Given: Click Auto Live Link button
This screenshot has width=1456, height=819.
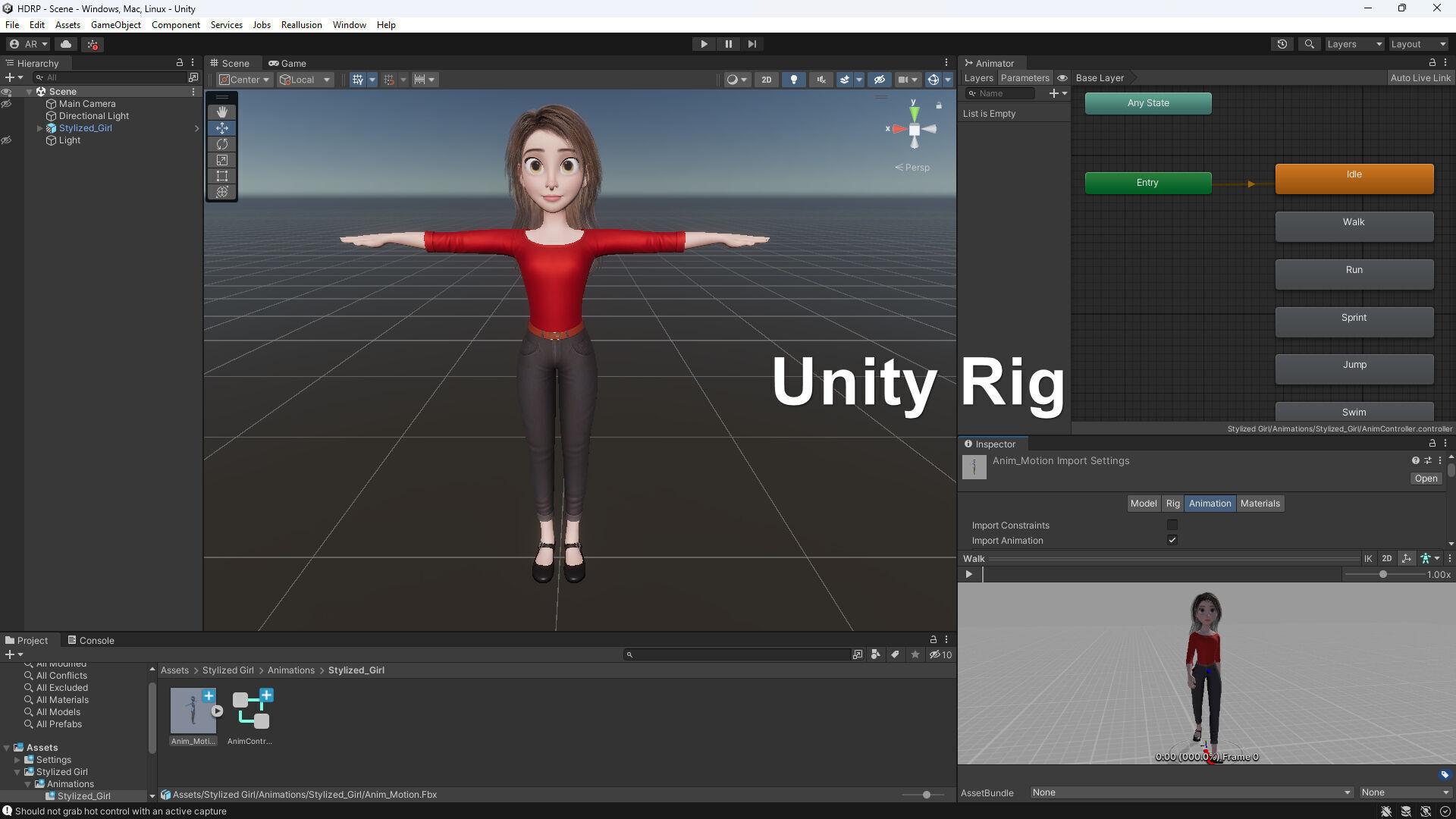Looking at the screenshot, I should 1420,78.
